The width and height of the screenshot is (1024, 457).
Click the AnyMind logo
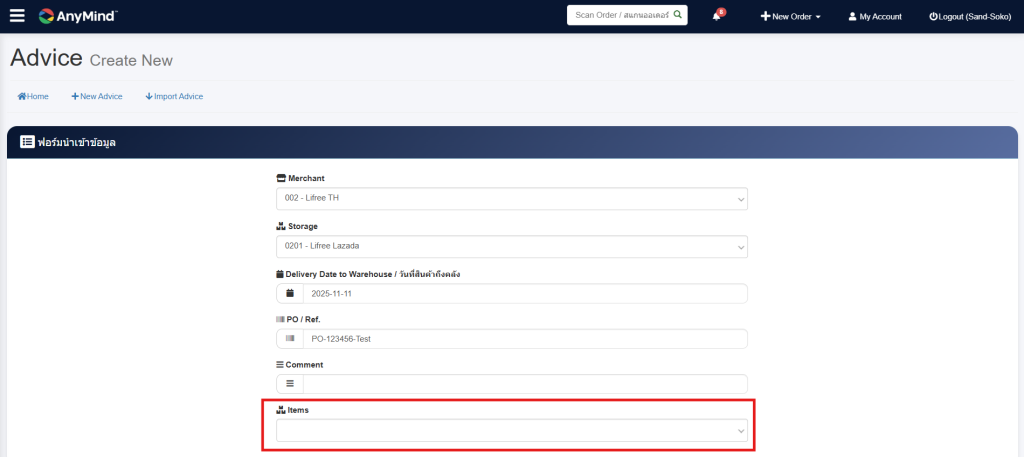(x=78, y=16)
